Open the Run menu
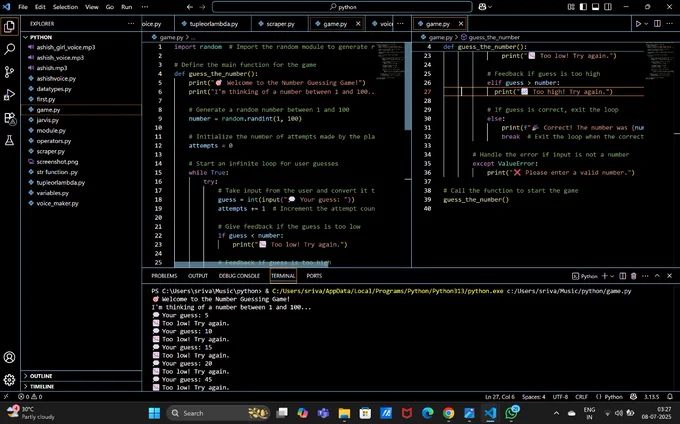This screenshot has height=424, width=680. pos(127,7)
